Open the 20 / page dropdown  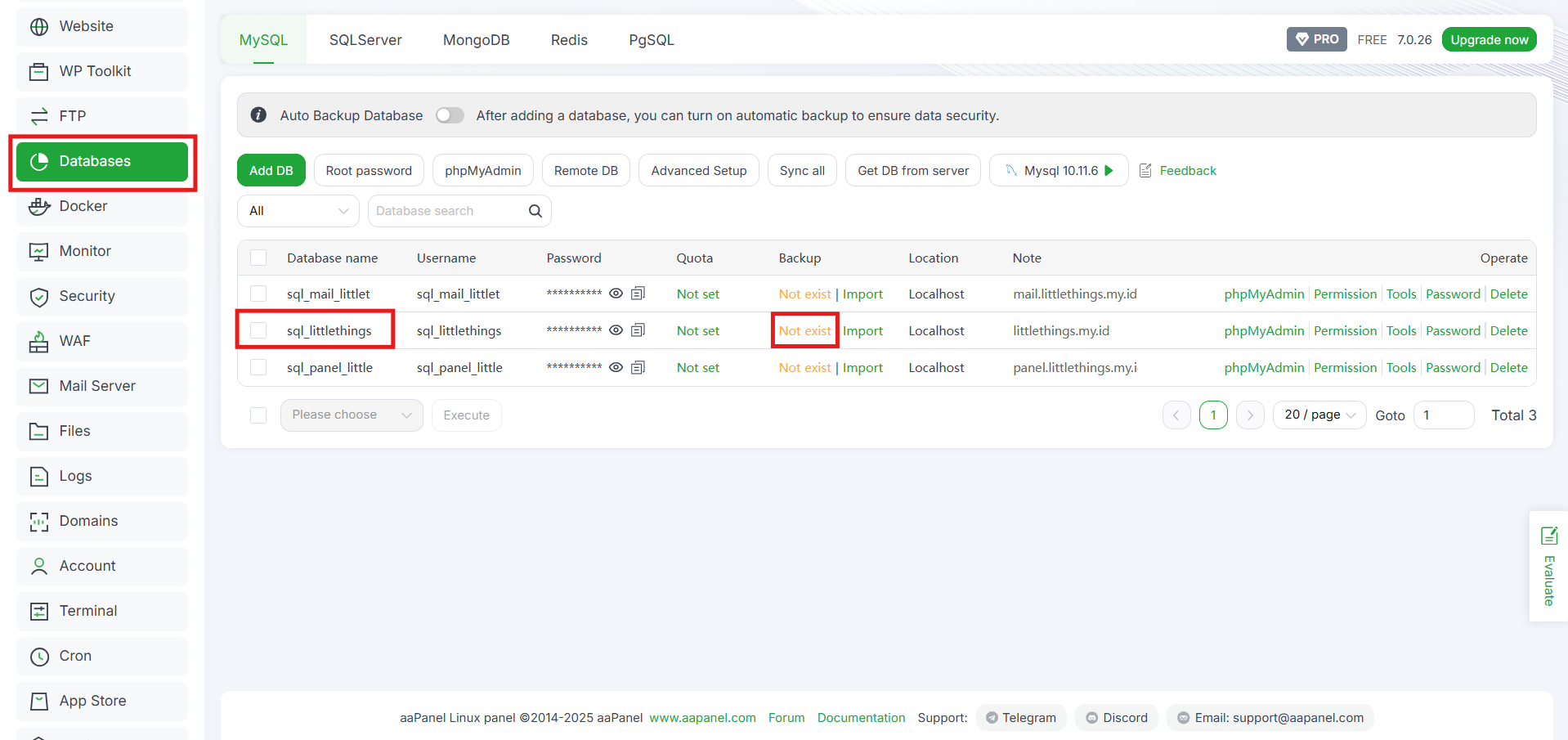click(x=1319, y=415)
